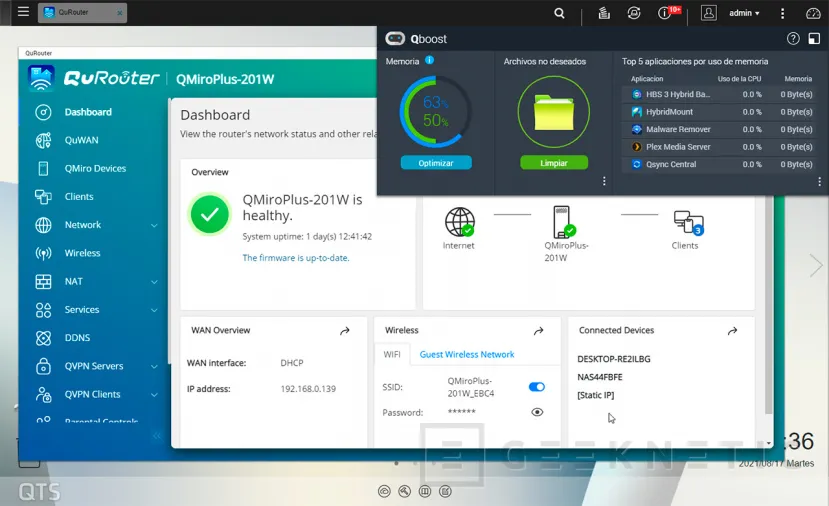This screenshot has height=506, width=829.
Task: Open the admin account dropdown
Action: click(744, 13)
